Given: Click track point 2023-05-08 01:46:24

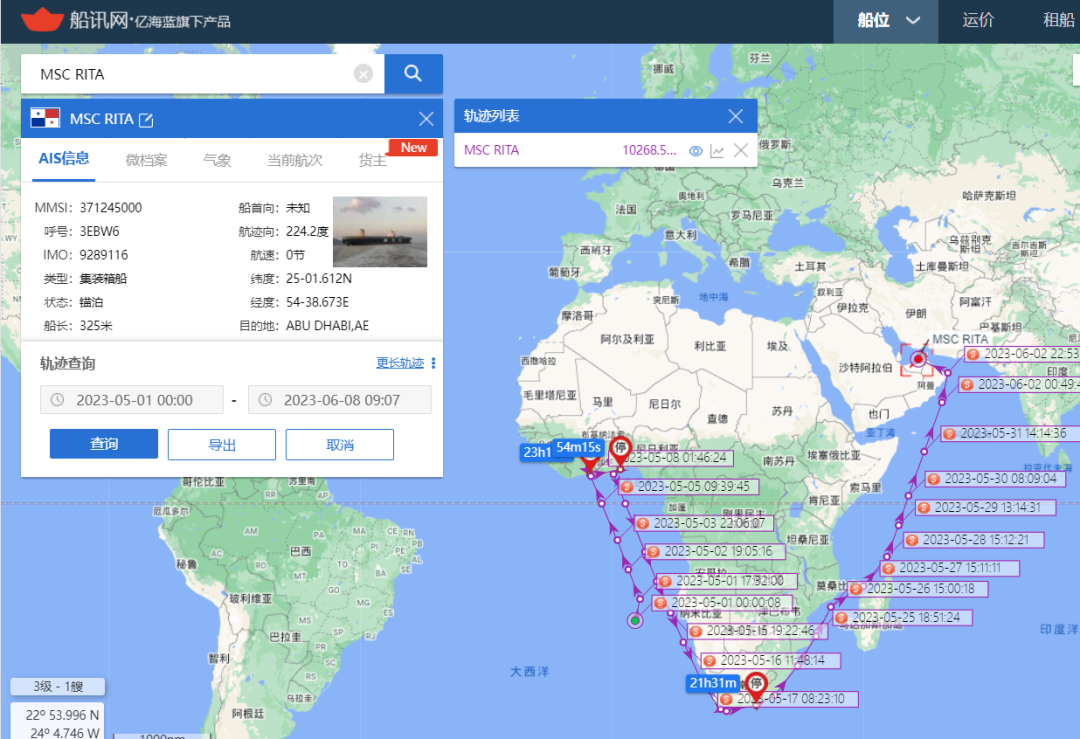Looking at the screenshot, I should [x=672, y=458].
